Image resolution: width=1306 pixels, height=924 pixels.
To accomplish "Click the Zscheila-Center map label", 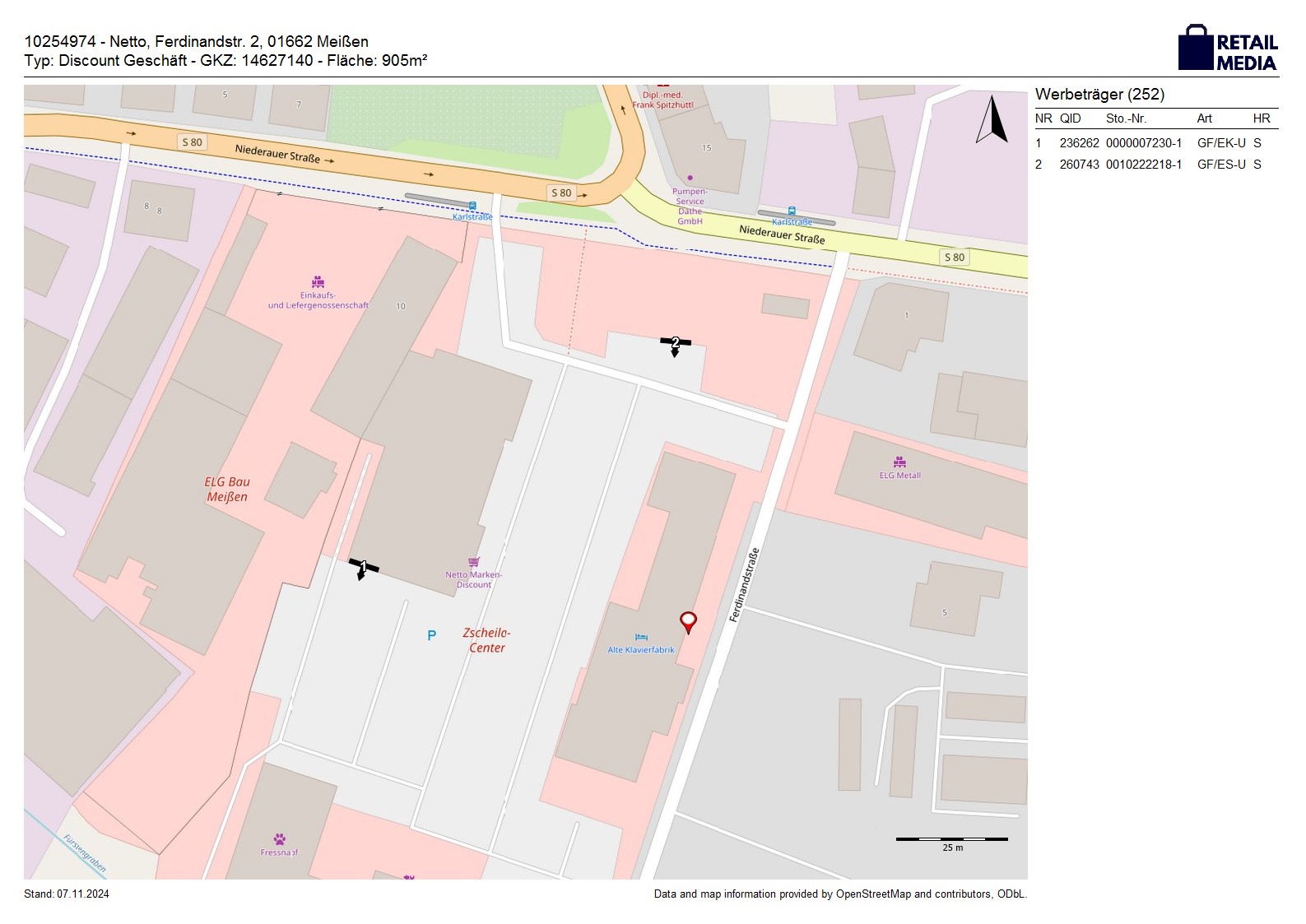I will (x=486, y=640).
